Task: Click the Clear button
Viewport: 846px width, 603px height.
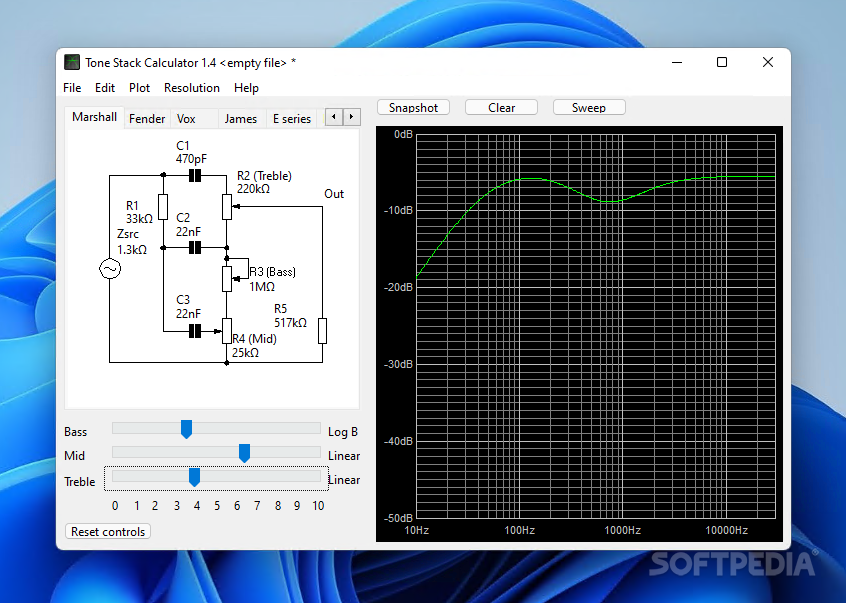Action: coord(501,107)
